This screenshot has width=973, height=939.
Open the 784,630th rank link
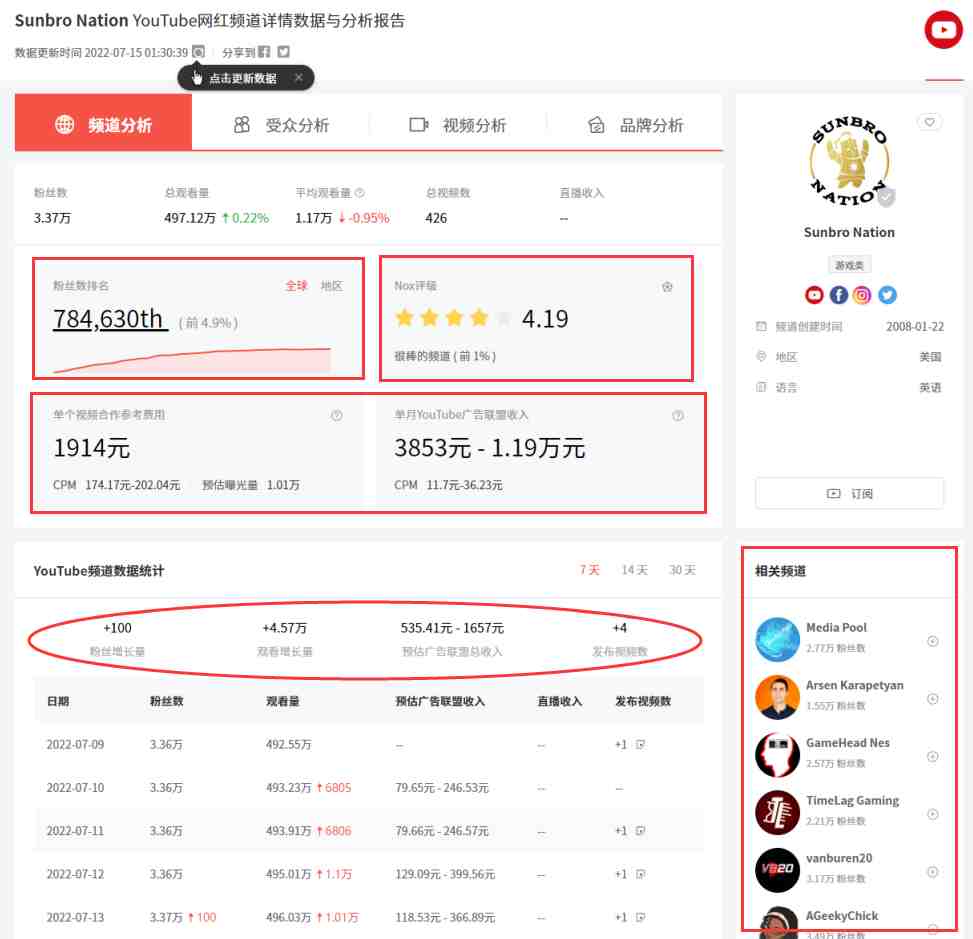110,319
